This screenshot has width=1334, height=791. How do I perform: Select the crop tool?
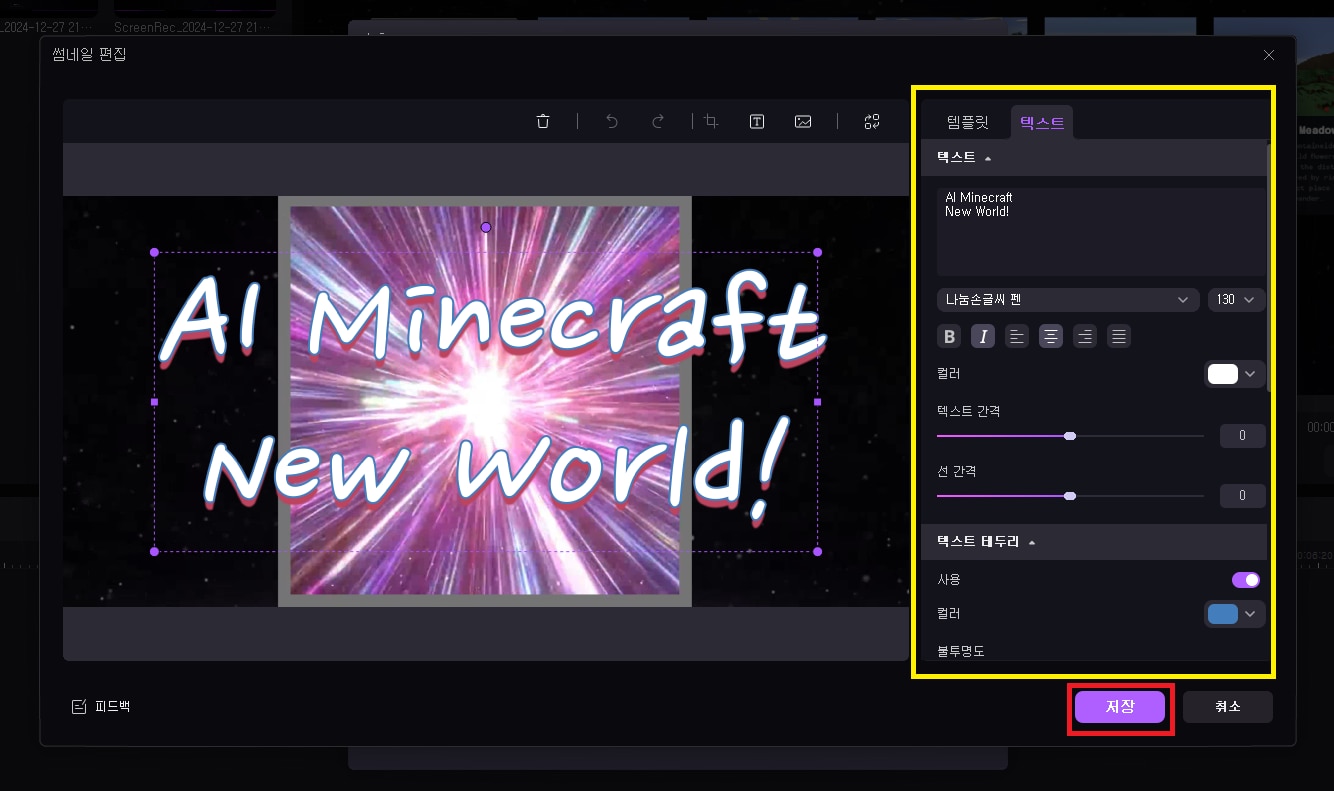click(711, 121)
